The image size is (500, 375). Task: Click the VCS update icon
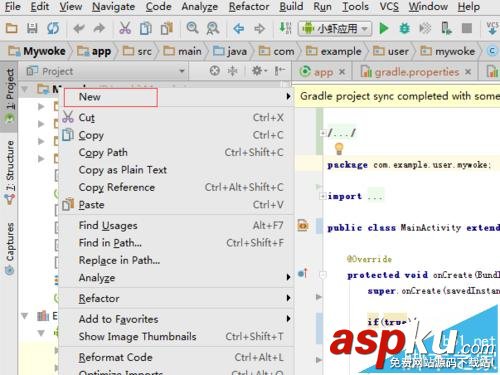click(492, 29)
